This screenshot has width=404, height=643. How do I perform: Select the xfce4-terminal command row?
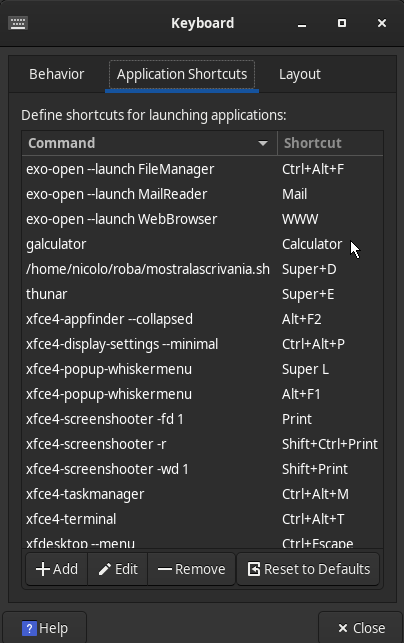(x=203, y=519)
